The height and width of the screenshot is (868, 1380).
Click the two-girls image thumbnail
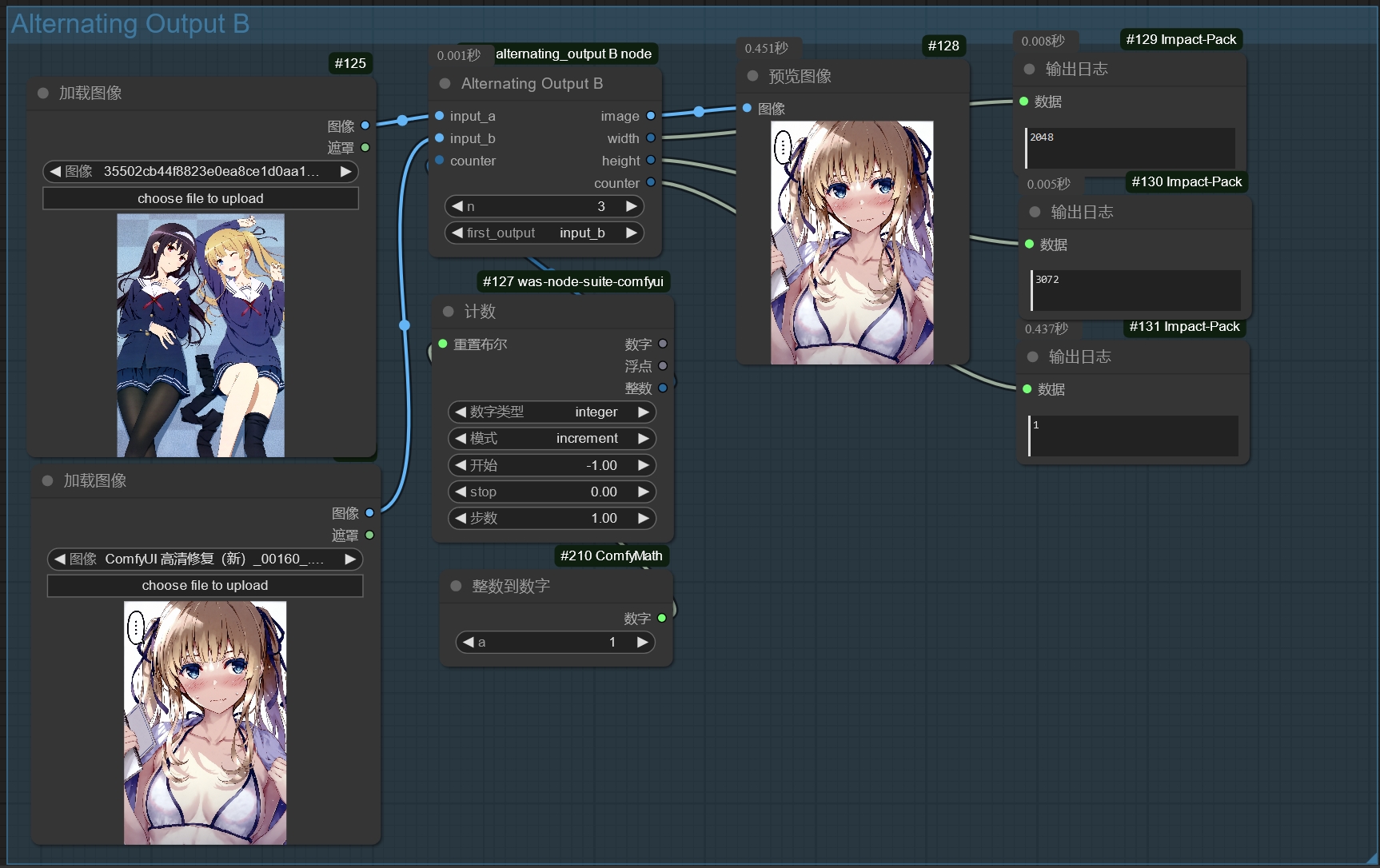pos(201,335)
